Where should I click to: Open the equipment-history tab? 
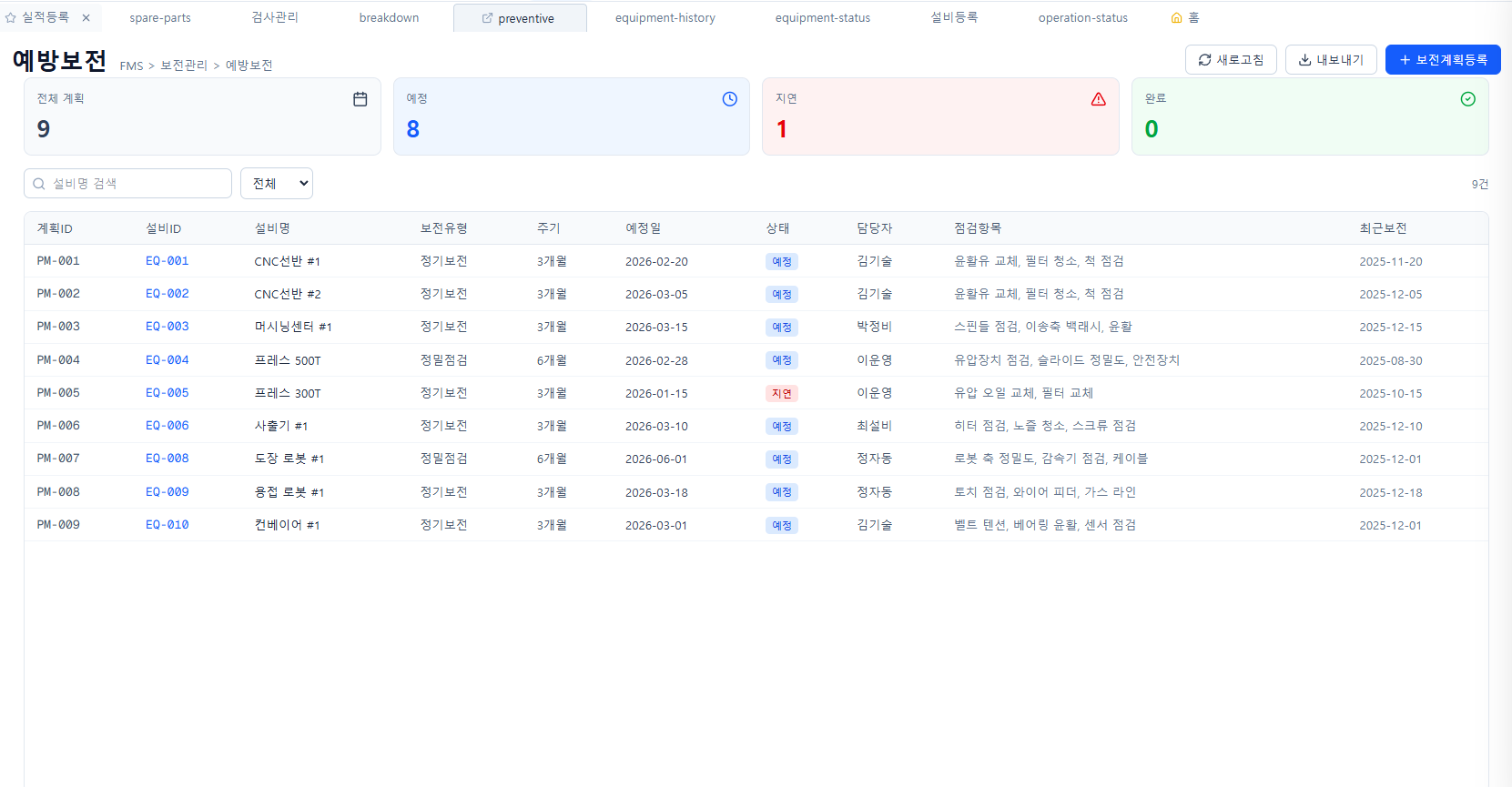tap(665, 17)
